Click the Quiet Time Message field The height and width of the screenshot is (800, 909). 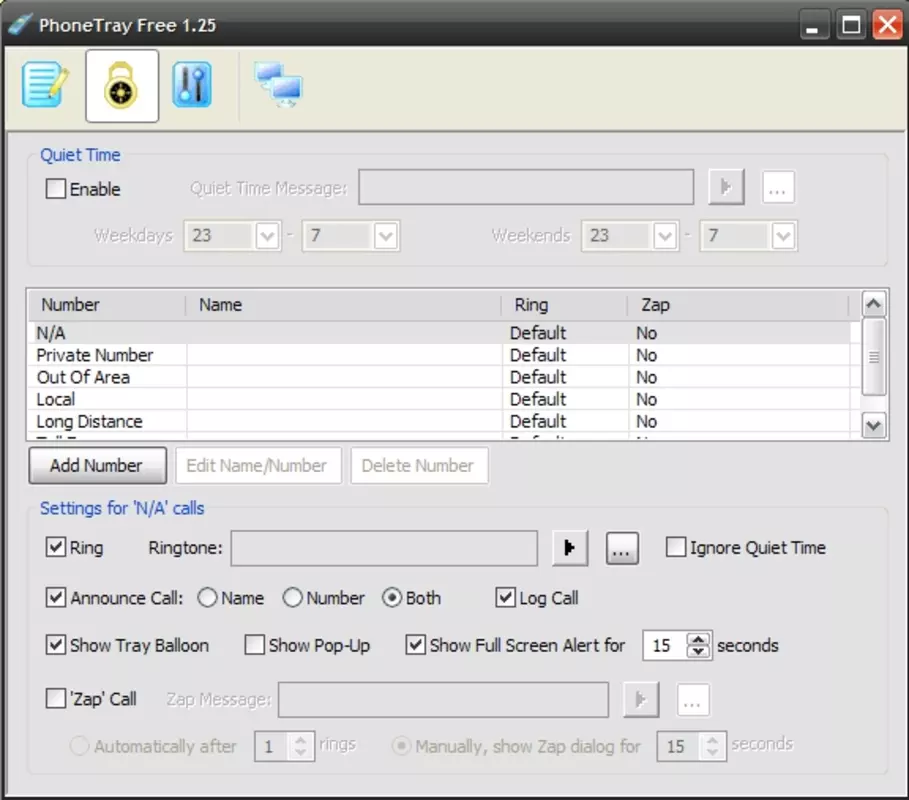(x=526, y=187)
